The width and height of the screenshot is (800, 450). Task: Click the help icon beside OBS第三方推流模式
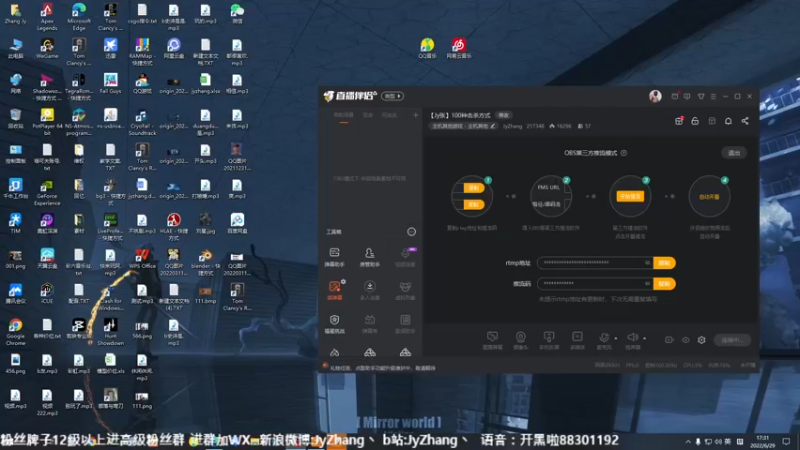pos(623,153)
